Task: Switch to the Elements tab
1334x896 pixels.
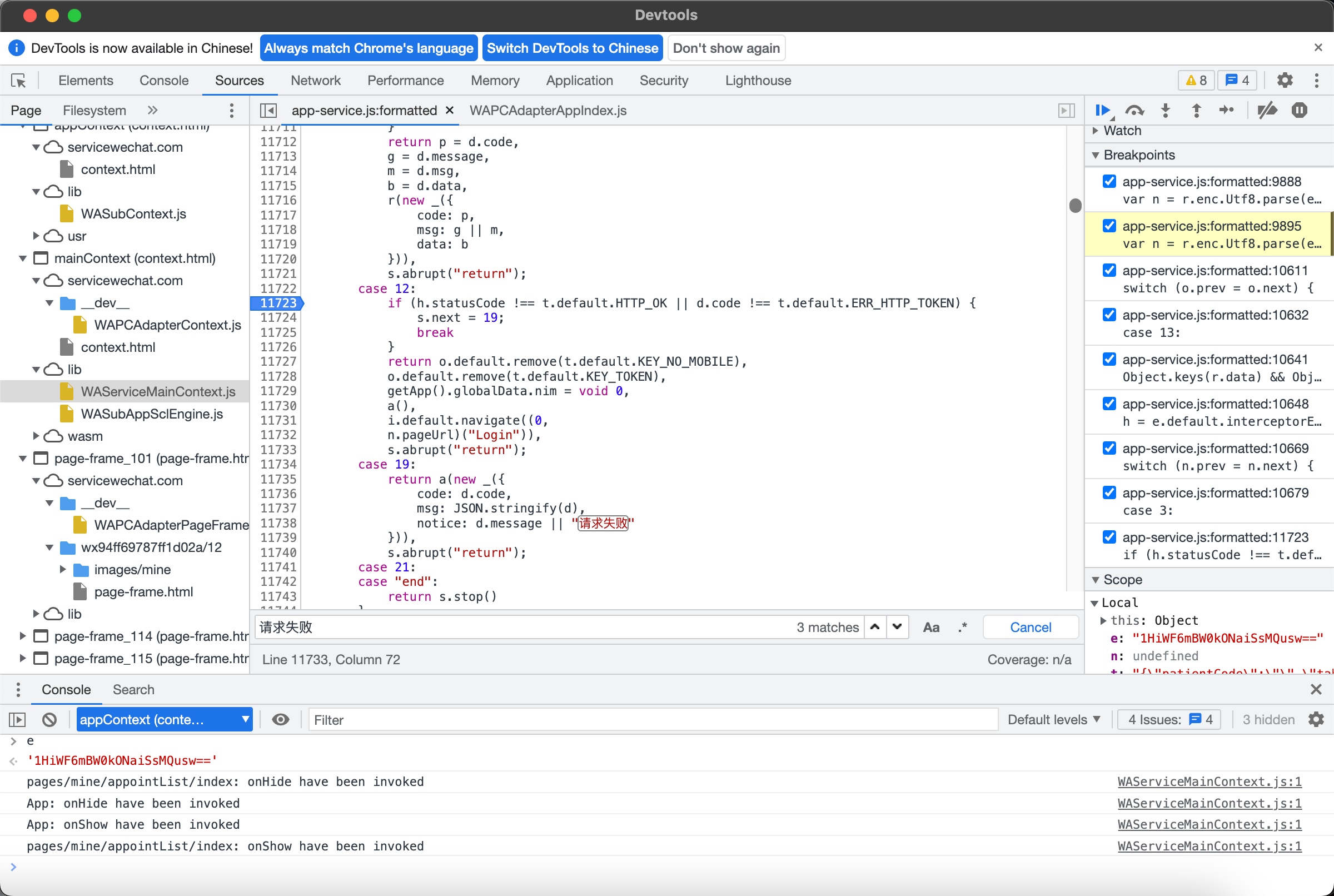Action: 86,81
